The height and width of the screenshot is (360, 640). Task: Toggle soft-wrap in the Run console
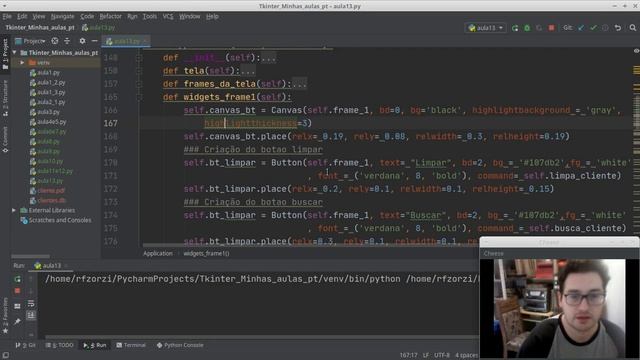(x=31, y=303)
